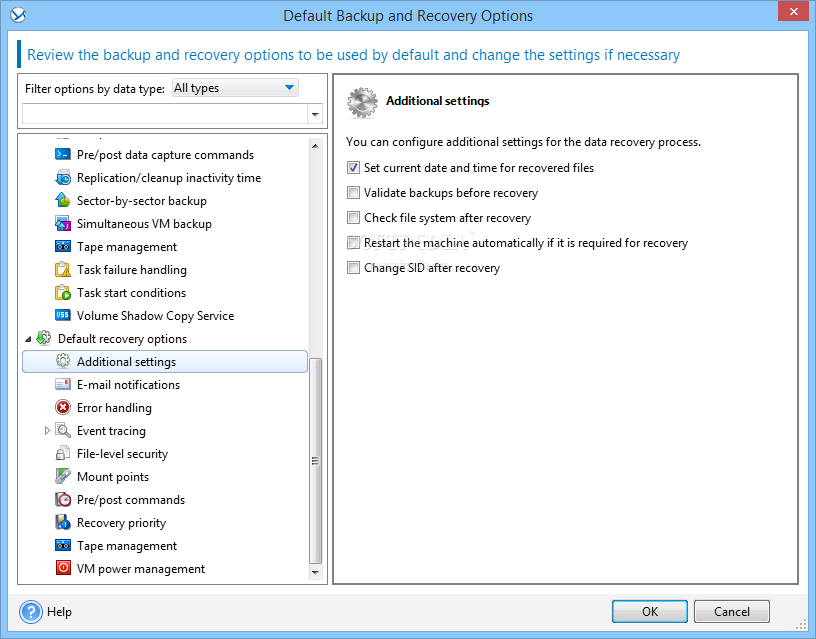Select Sector-by-sector backup option
The width and height of the screenshot is (816, 639).
pyautogui.click(x=142, y=200)
